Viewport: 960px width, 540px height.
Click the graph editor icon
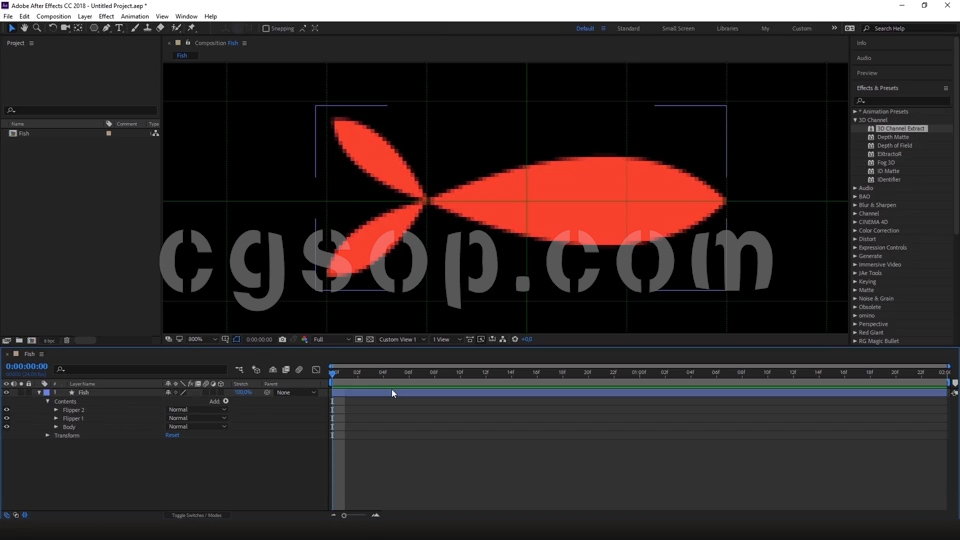pos(316,370)
